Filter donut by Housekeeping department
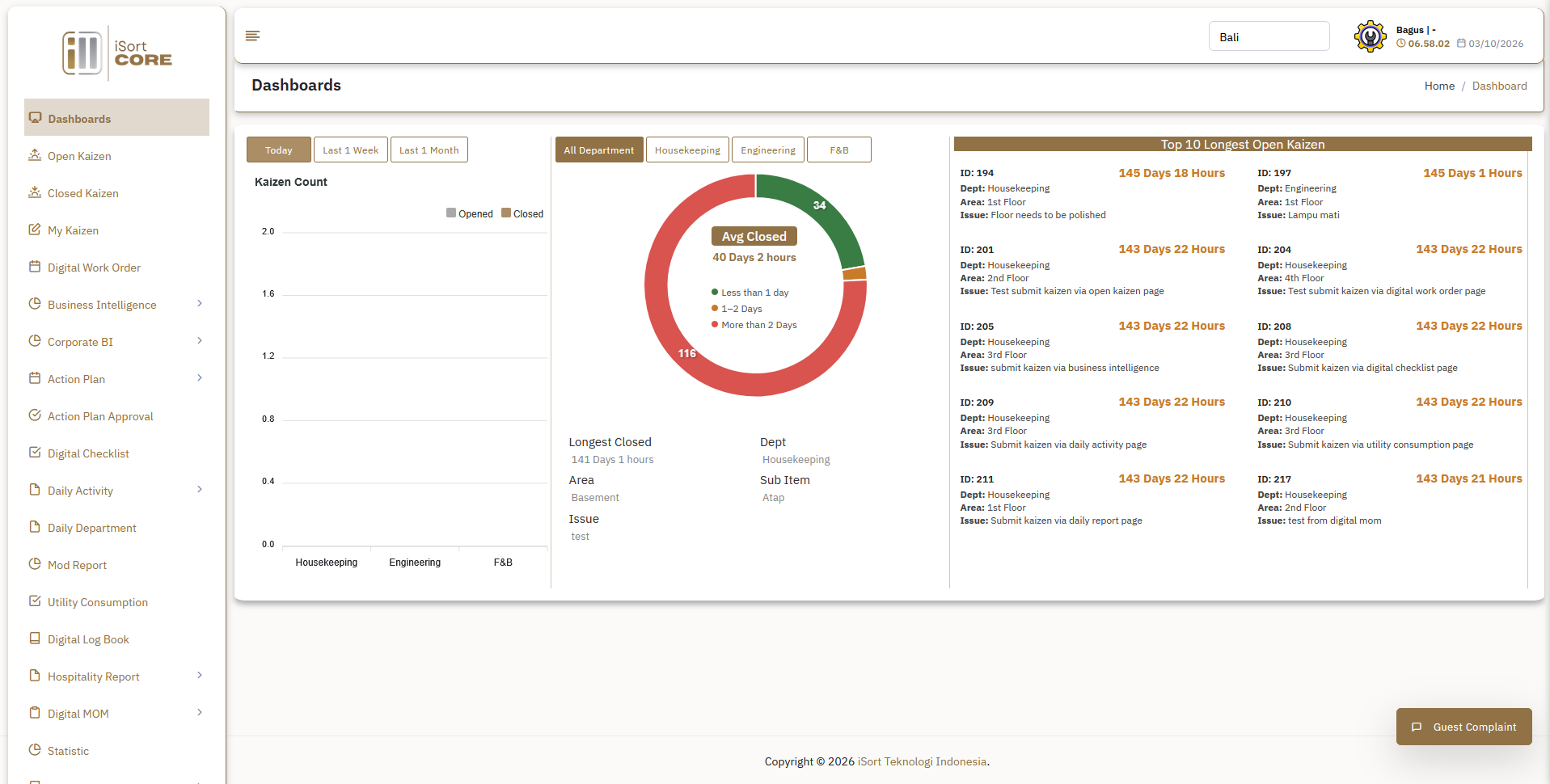1550x784 pixels. (687, 150)
